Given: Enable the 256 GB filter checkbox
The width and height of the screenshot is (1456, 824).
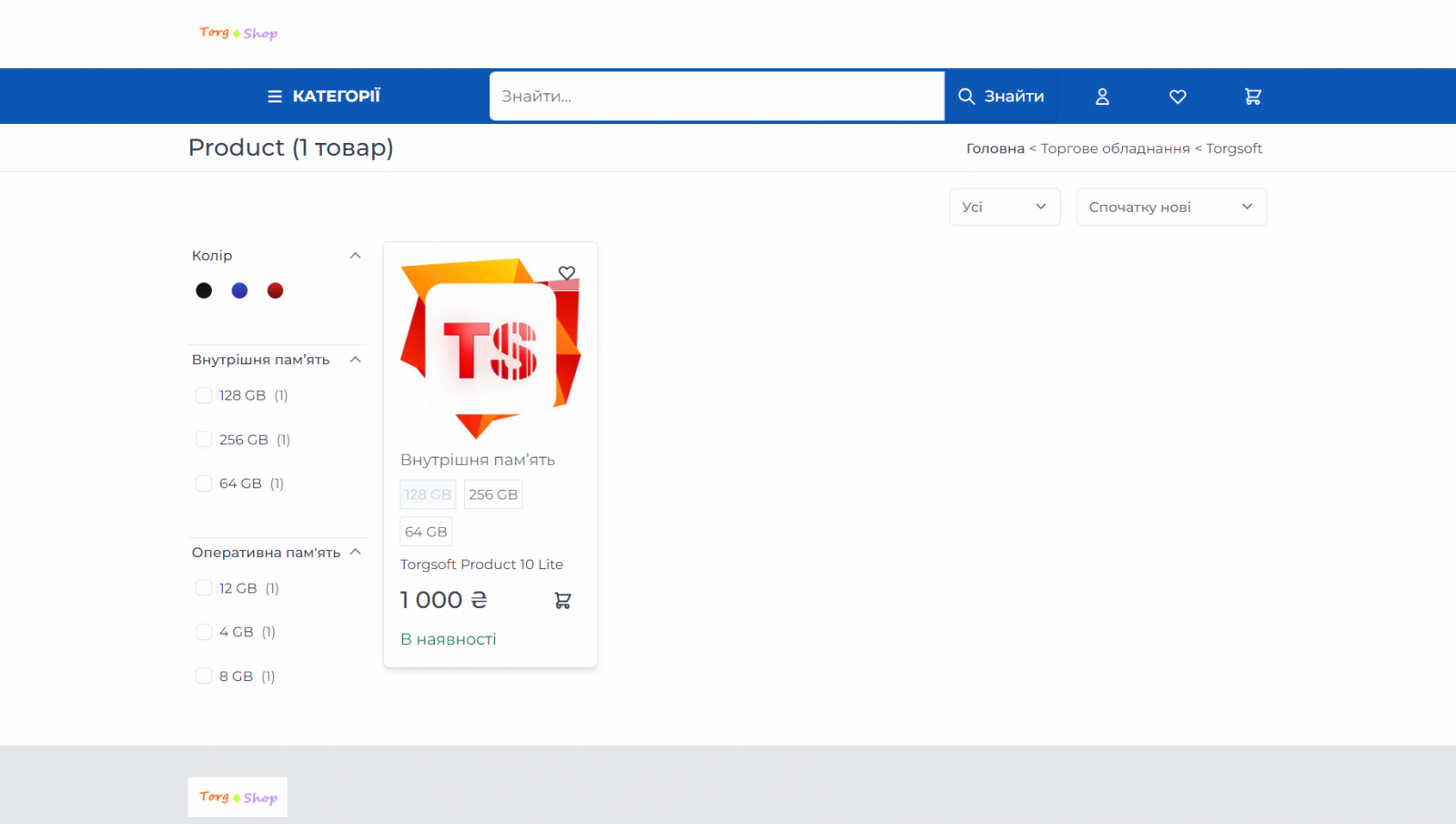Looking at the screenshot, I should click(x=204, y=440).
